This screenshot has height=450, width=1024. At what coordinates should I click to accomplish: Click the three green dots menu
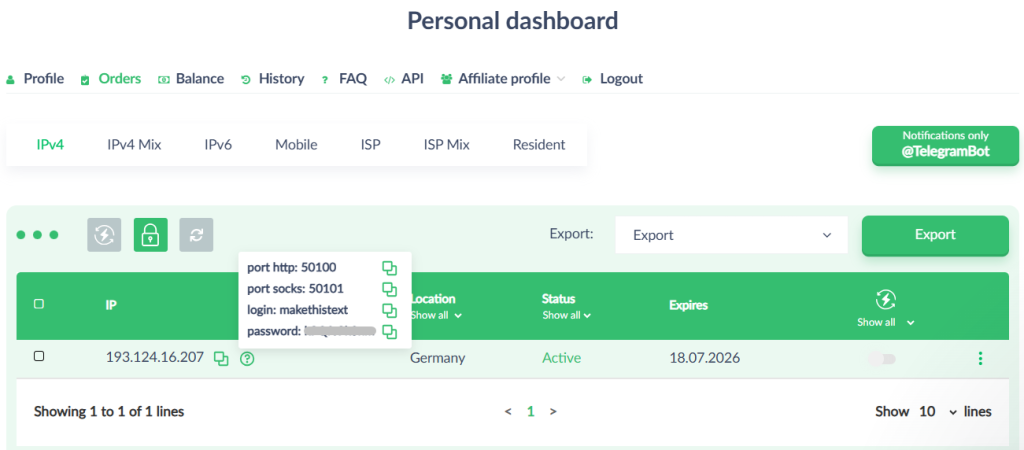pos(37,235)
